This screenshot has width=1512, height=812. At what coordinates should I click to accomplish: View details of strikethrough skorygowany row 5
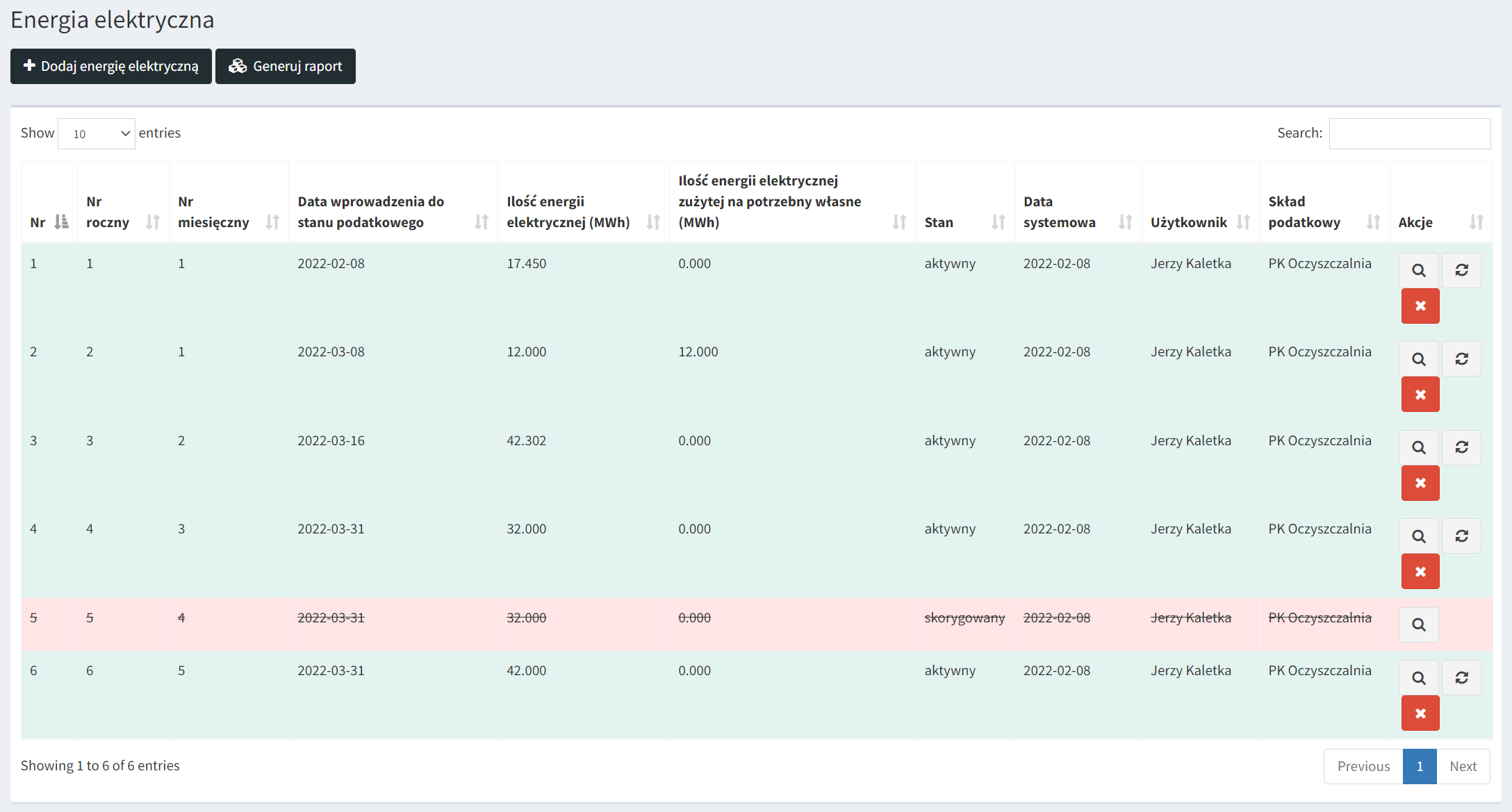click(1418, 624)
